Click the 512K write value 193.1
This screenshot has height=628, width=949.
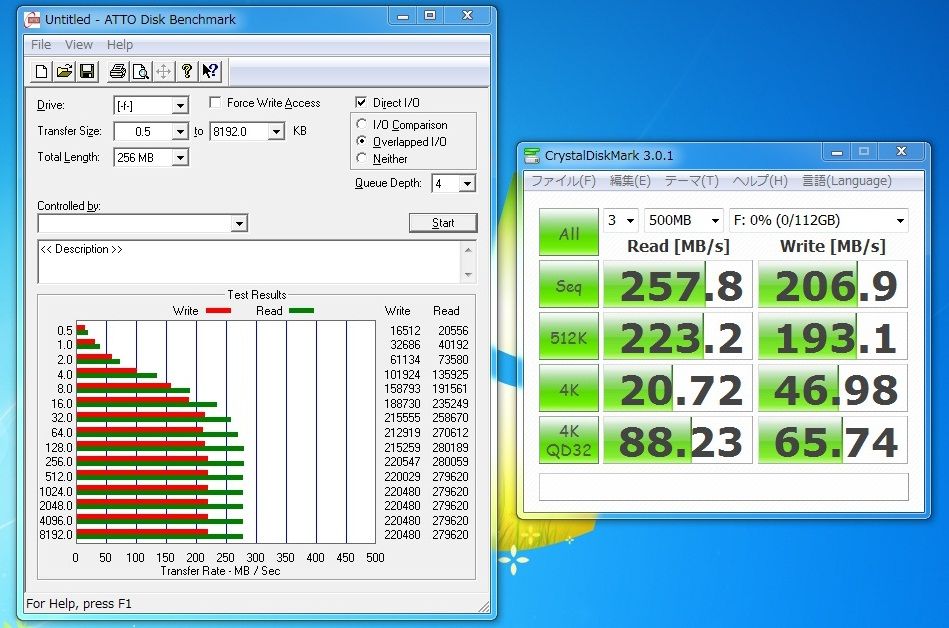833,337
